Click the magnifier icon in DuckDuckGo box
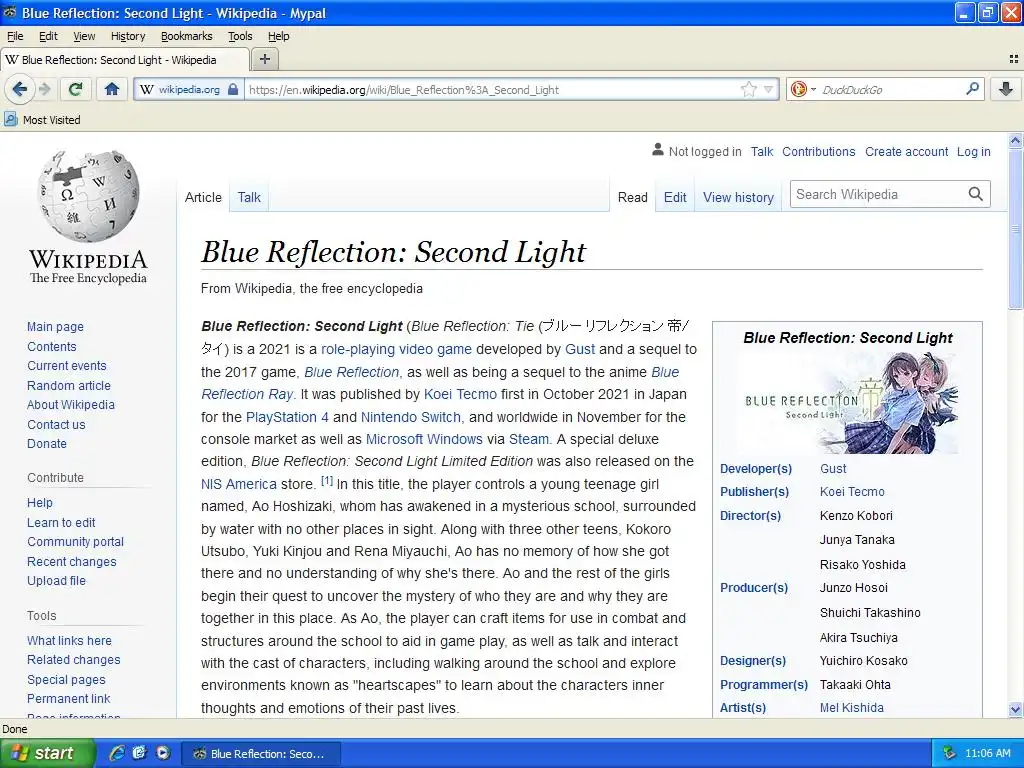 pyautogui.click(x=972, y=89)
